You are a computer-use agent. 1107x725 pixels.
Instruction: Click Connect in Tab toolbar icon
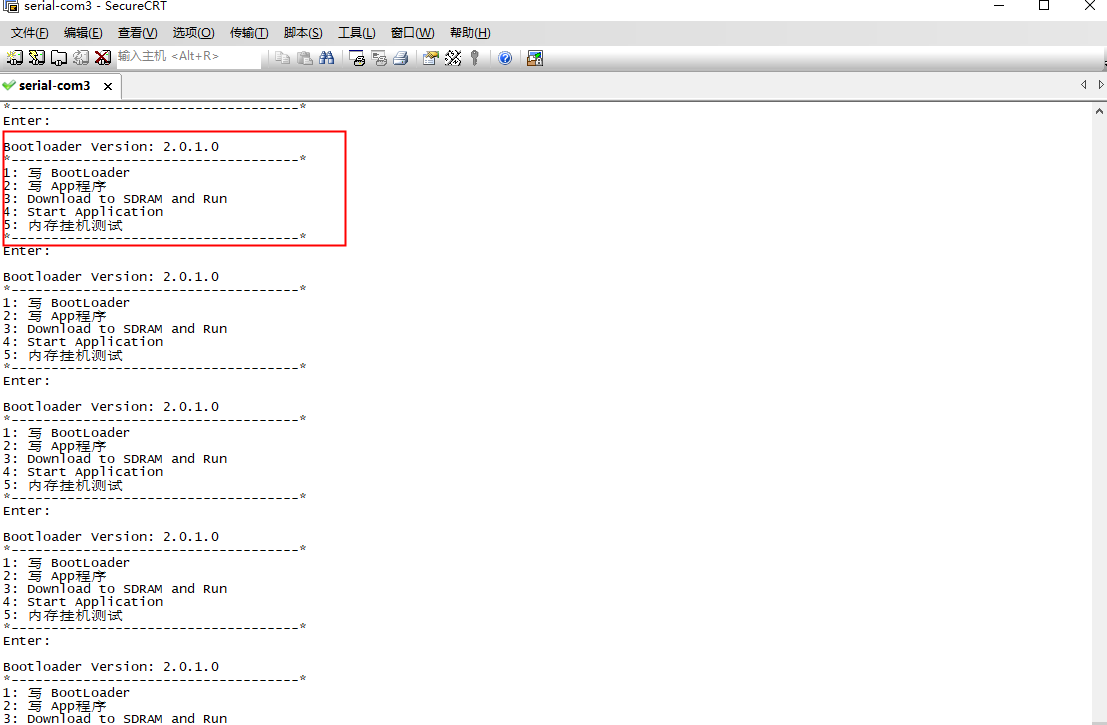[59, 58]
